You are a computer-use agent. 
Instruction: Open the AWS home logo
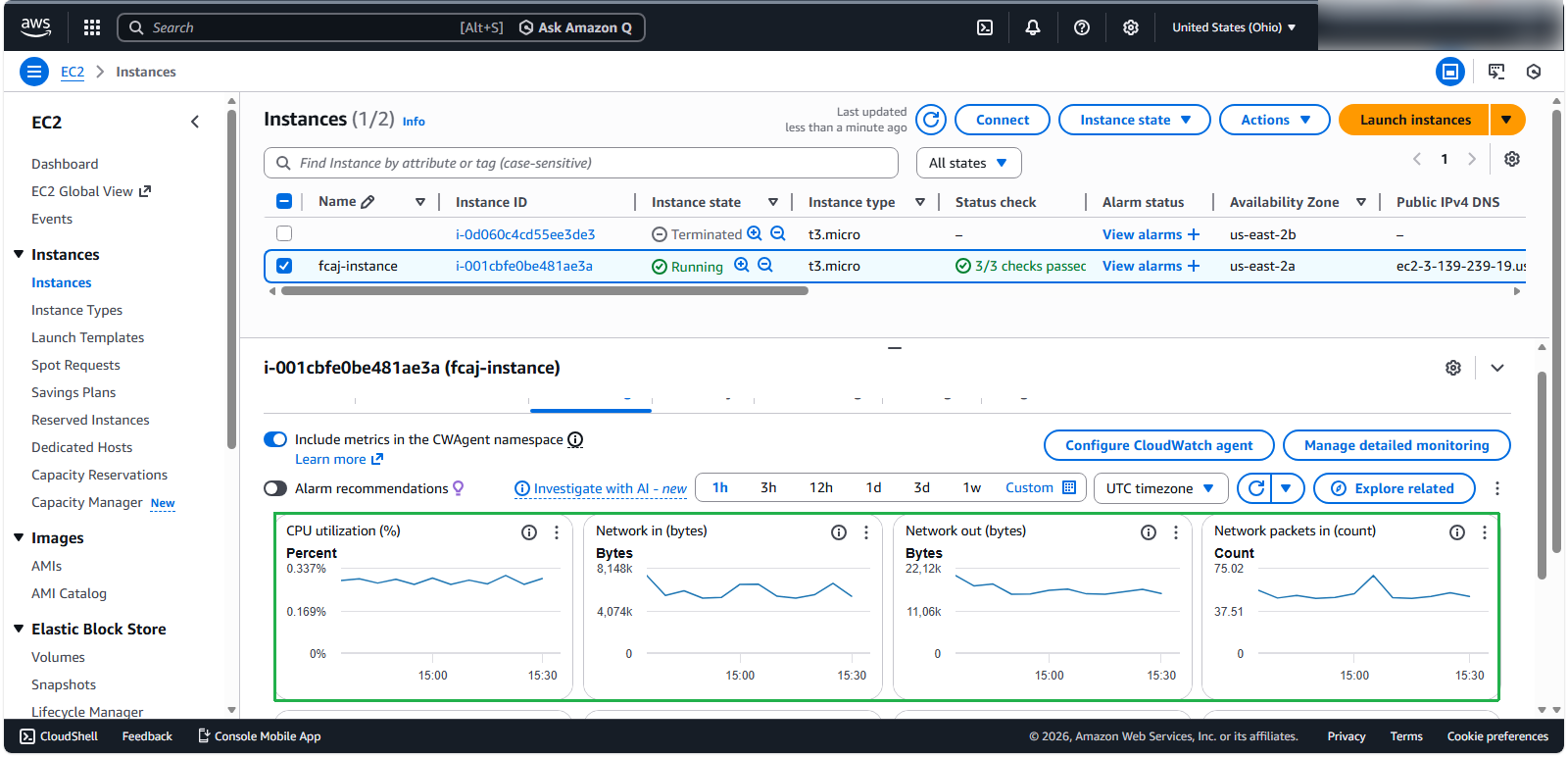36,27
